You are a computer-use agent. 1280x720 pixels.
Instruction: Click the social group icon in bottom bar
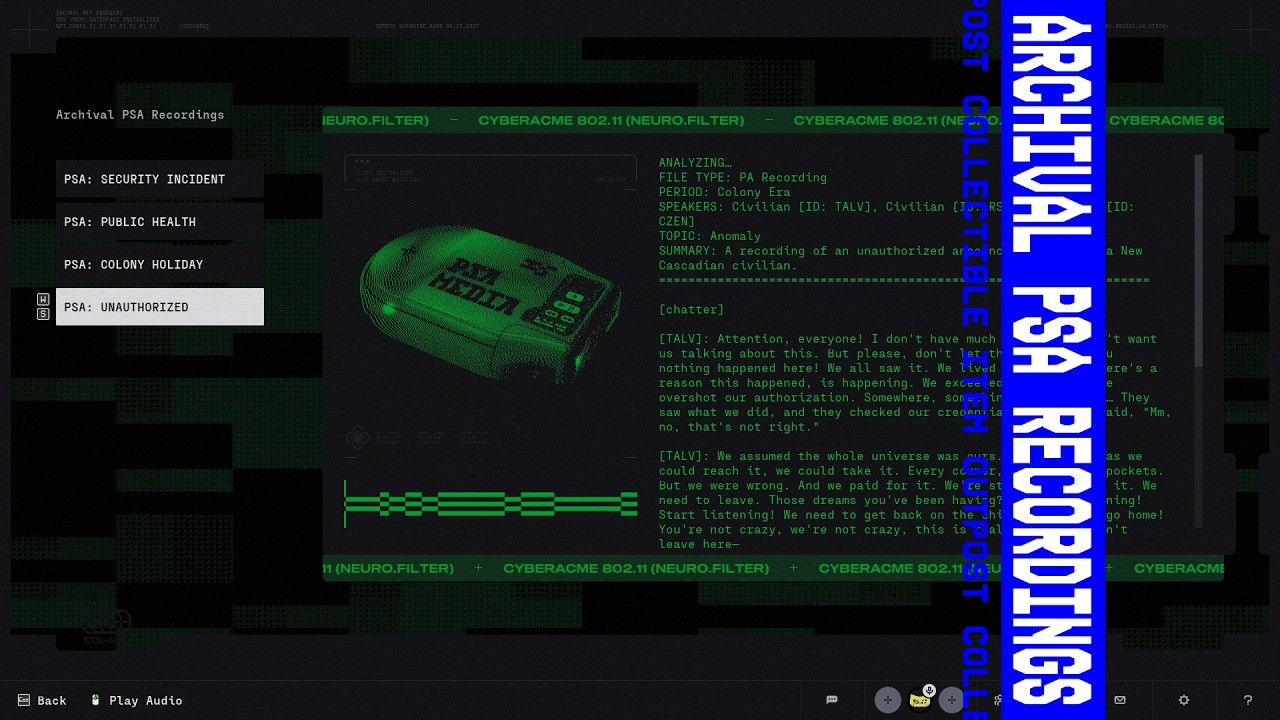pos(997,700)
